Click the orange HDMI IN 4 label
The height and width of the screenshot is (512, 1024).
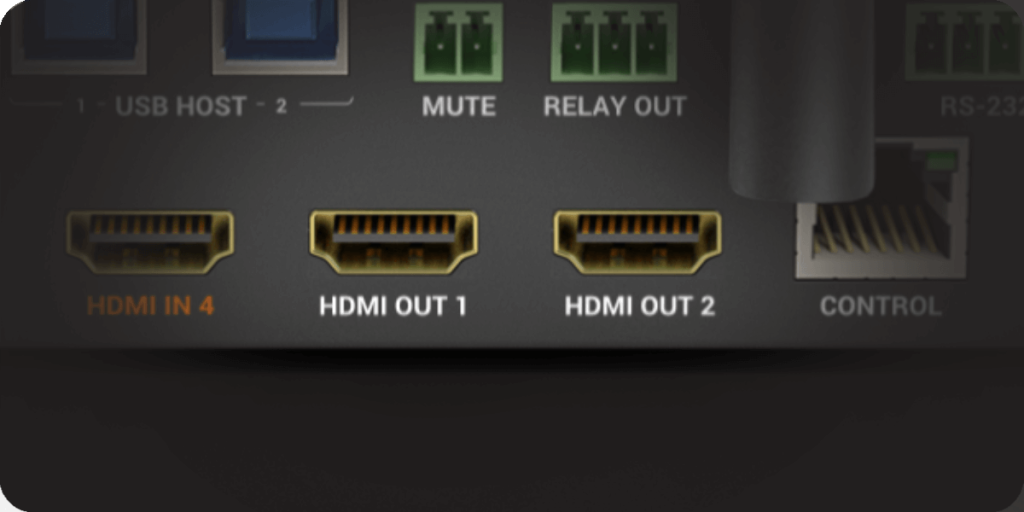coord(150,306)
